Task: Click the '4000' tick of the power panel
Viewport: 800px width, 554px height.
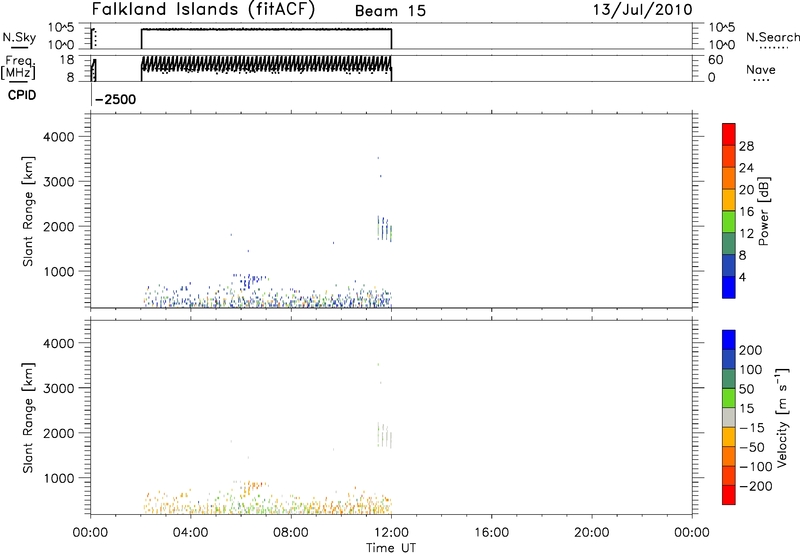Action: click(59, 137)
